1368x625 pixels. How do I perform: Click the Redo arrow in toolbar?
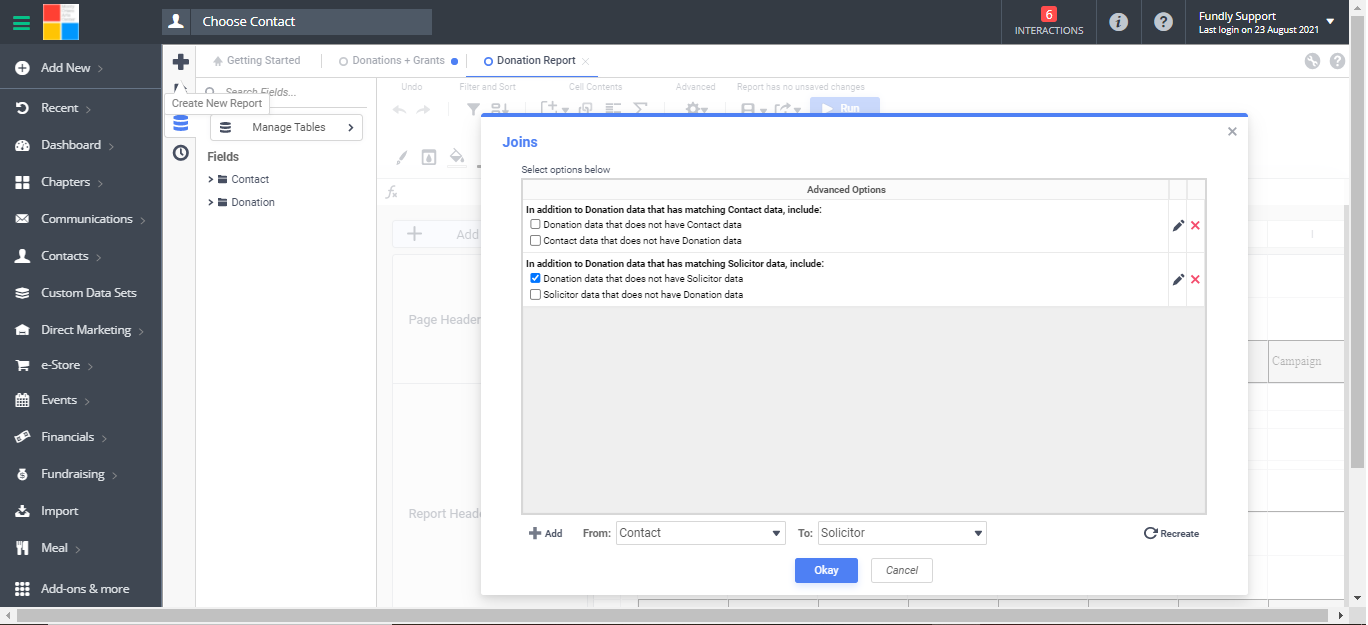point(423,109)
